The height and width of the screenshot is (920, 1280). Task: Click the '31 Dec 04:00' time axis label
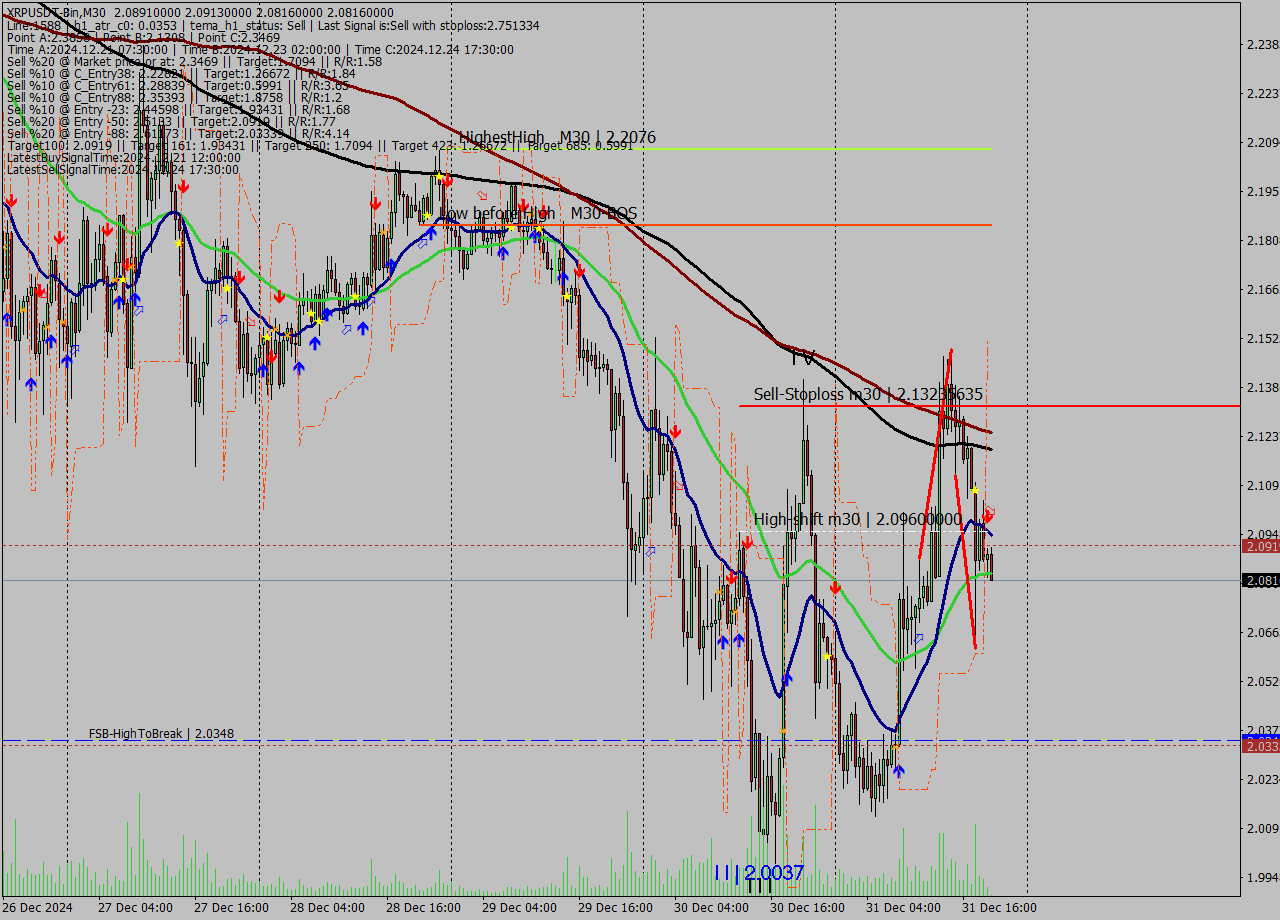point(903,908)
